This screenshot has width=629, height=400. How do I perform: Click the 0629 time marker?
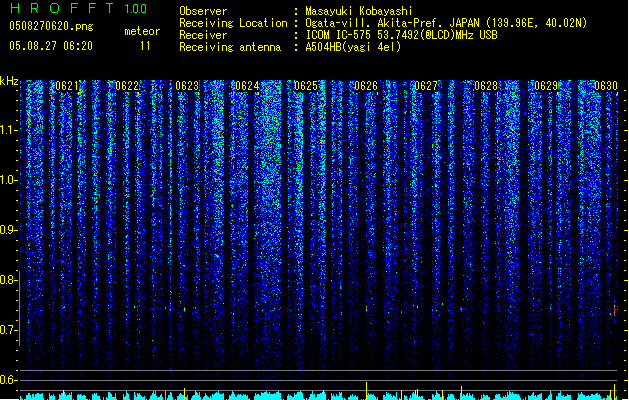pyautogui.click(x=546, y=86)
